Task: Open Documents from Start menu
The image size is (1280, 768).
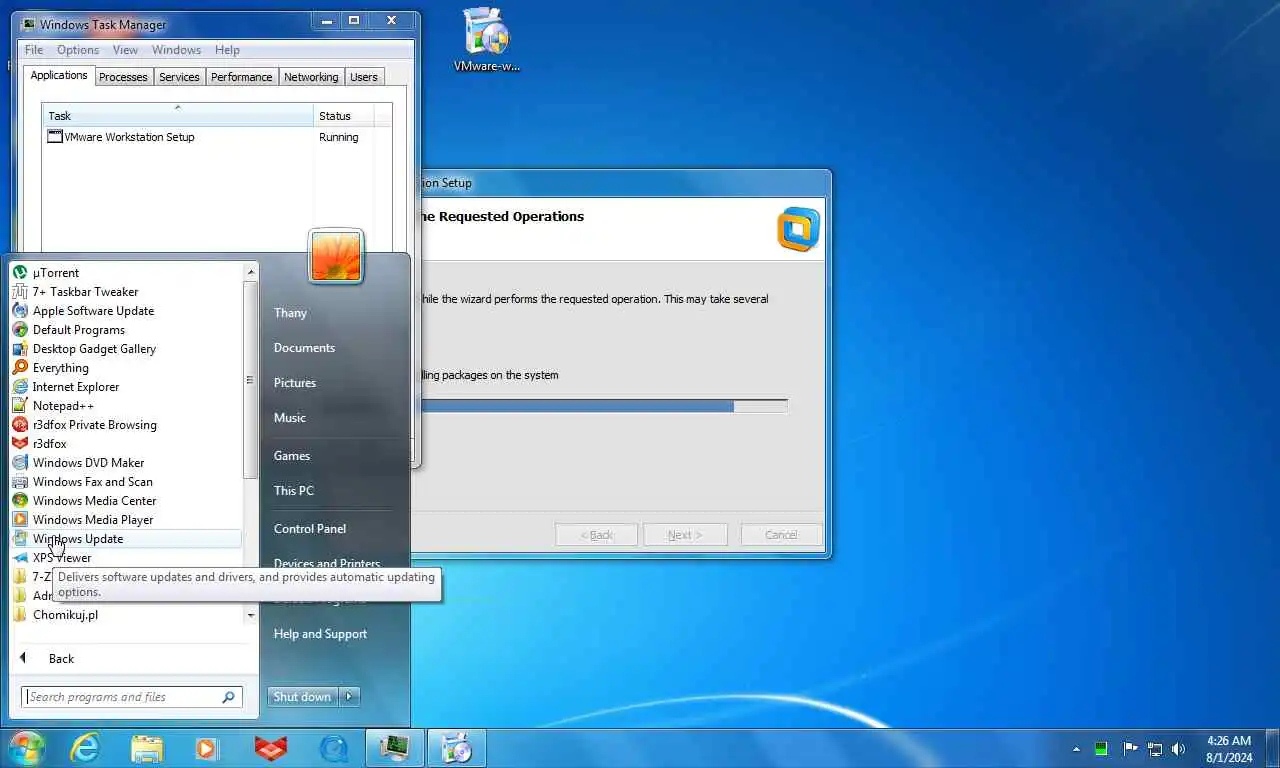Action: point(304,348)
